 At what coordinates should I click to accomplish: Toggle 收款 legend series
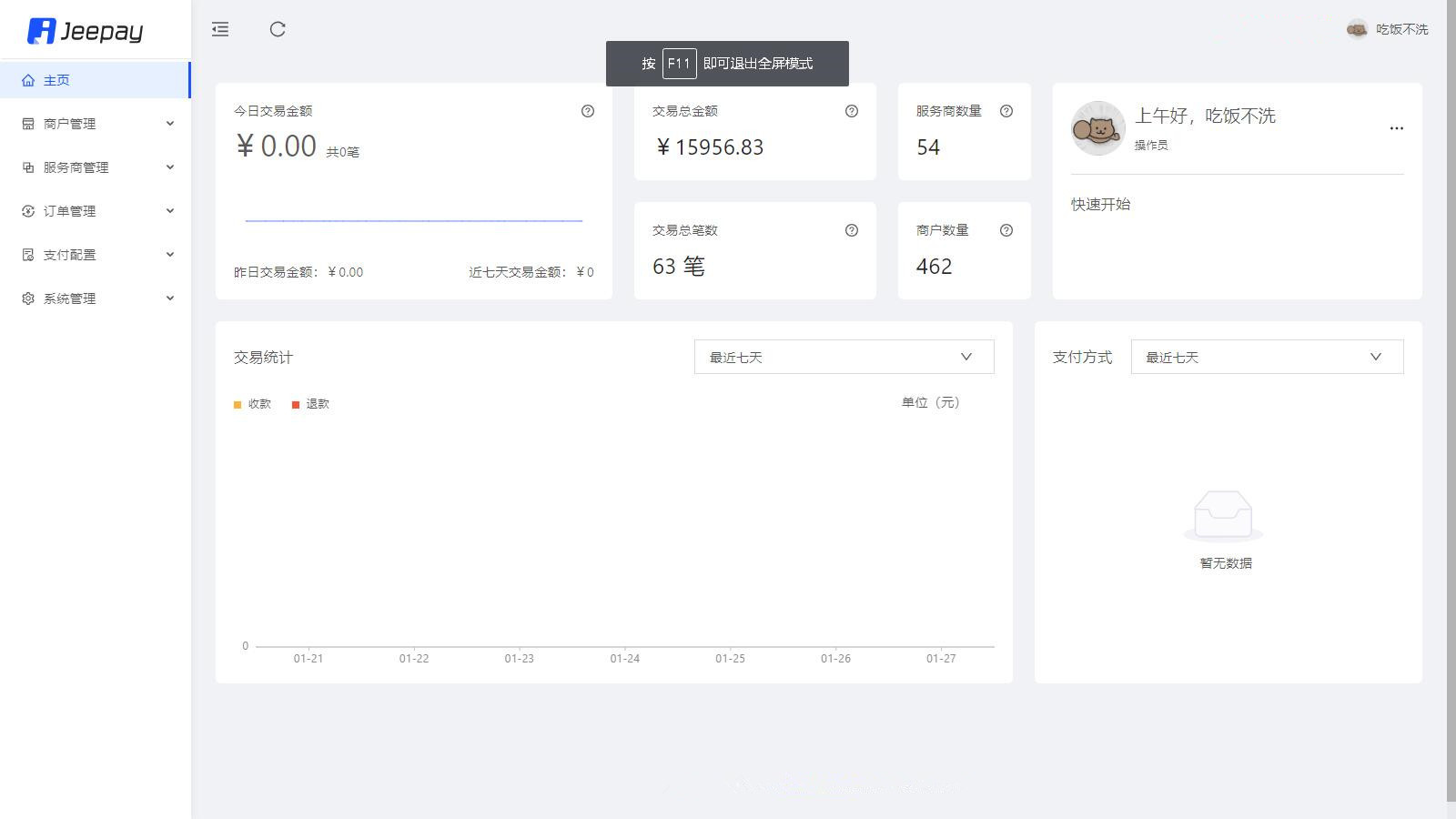(253, 404)
